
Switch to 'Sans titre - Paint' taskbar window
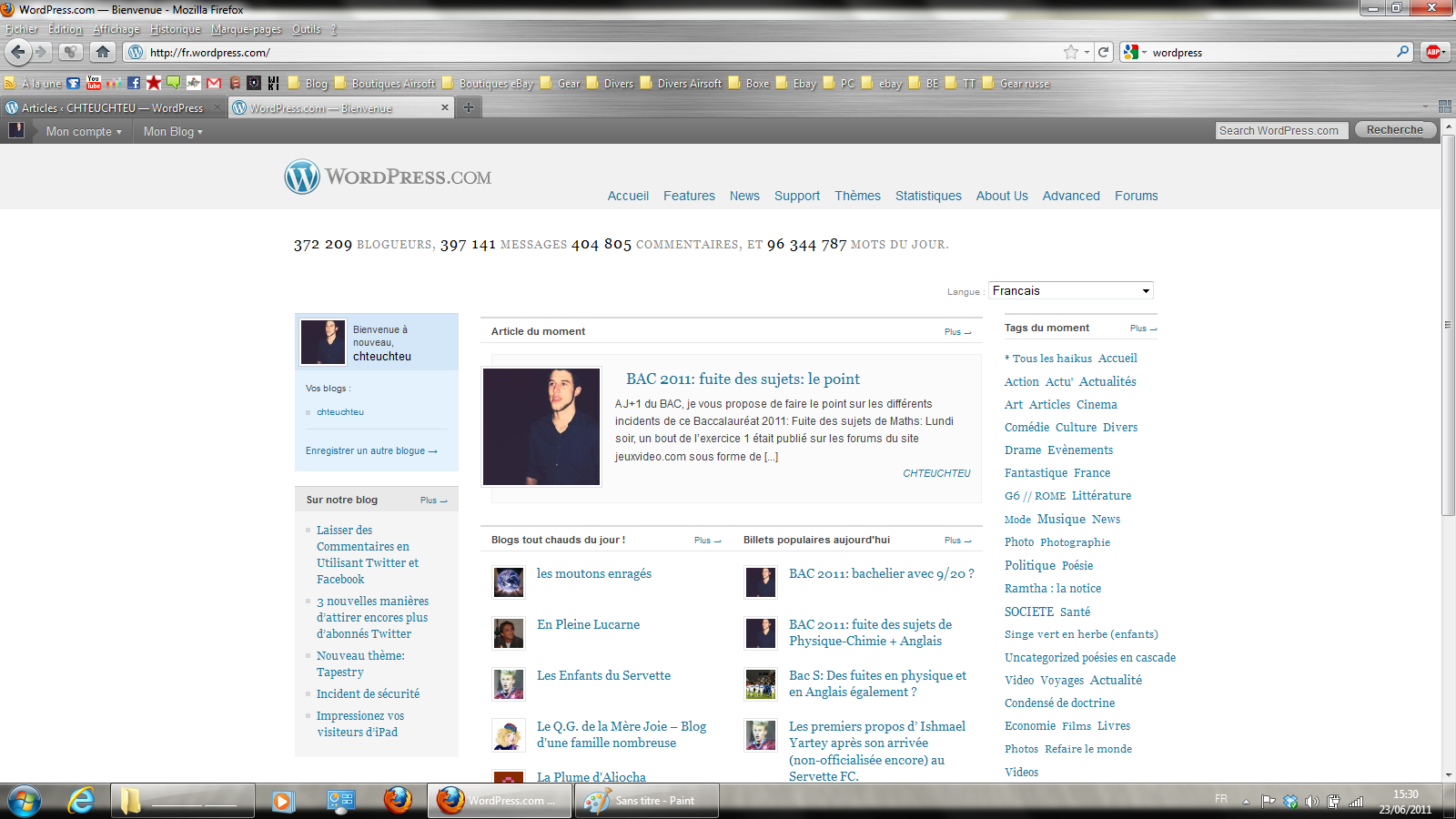(x=647, y=801)
